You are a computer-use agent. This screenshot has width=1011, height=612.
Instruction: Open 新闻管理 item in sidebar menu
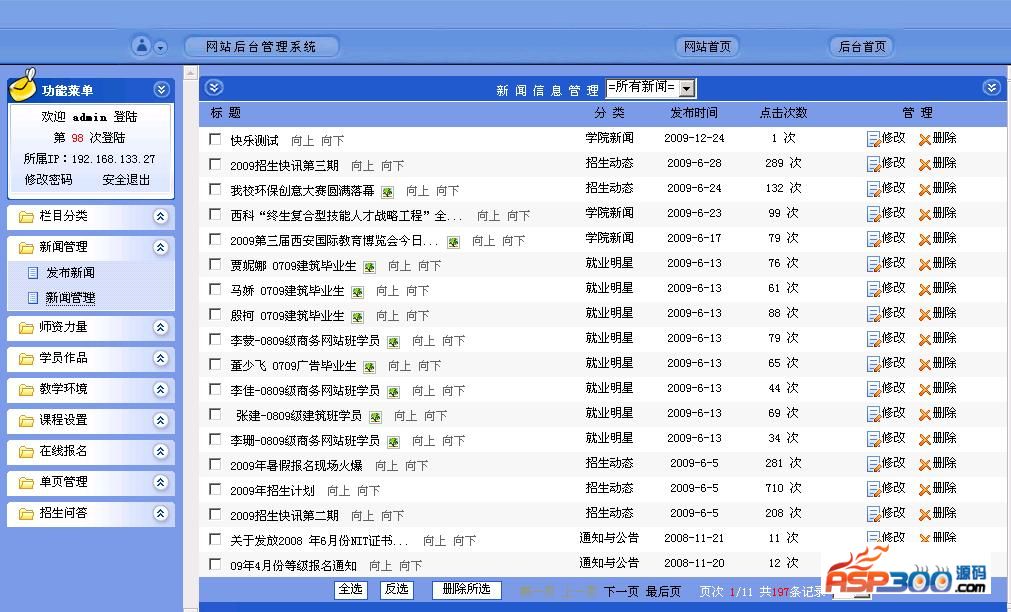point(70,298)
